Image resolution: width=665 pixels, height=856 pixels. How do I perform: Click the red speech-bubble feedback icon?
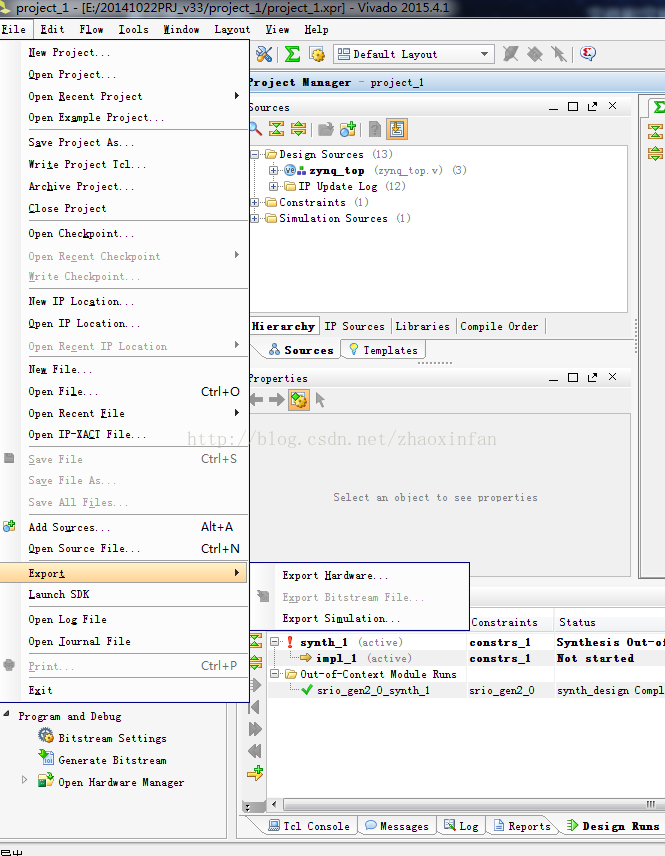pyautogui.click(x=587, y=54)
